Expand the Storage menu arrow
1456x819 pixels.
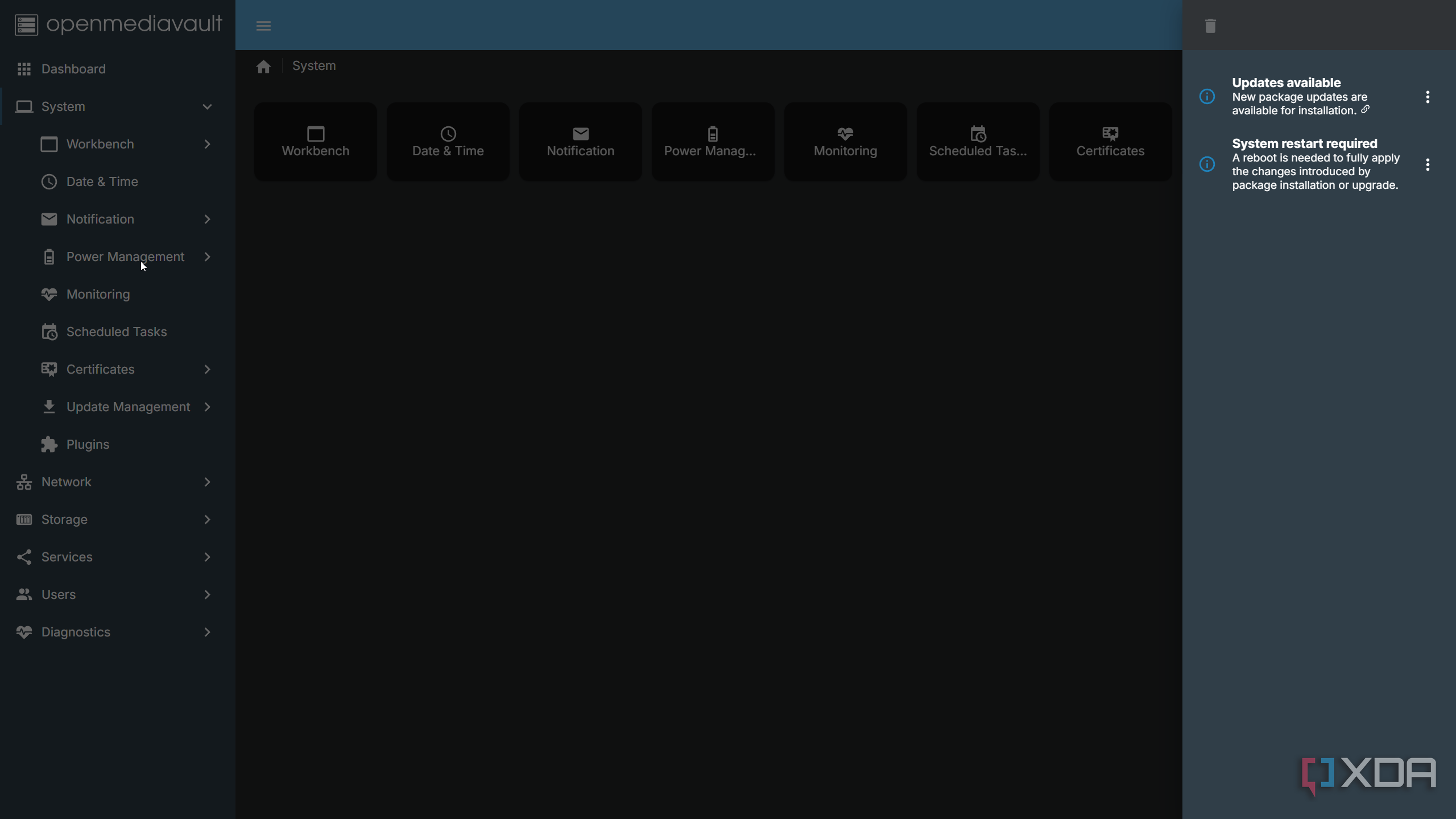pyautogui.click(x=207, y=519)
